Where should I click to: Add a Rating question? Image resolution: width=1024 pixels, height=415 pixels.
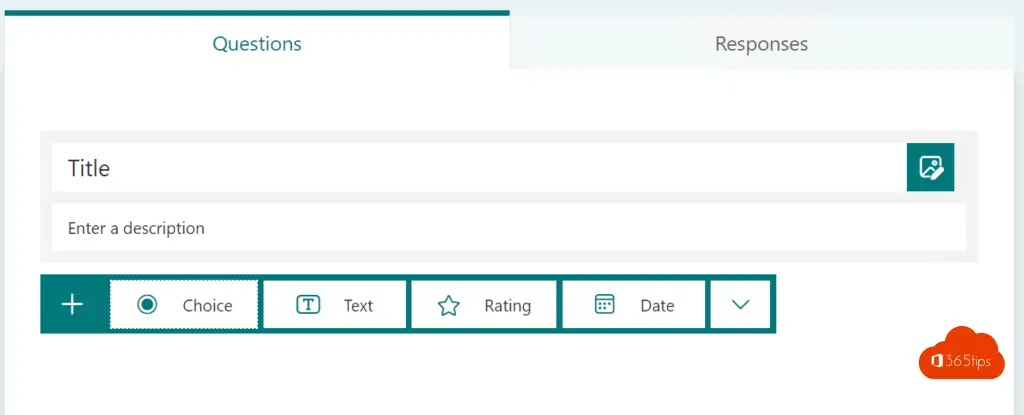click(484, 305)
